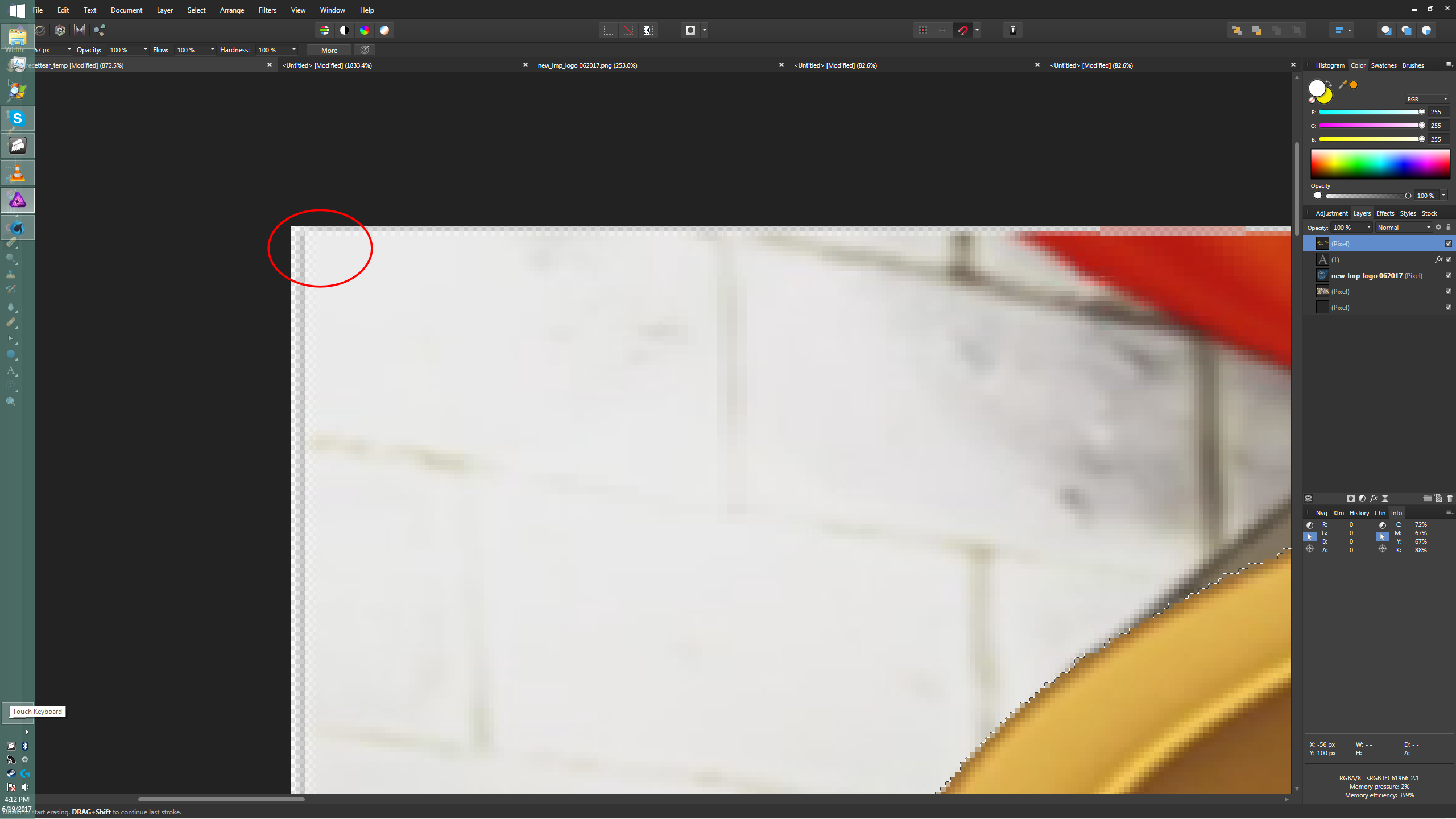1456x819 pixels.
Task: Click the color Opacity slider
Action: [x=1368, y=196]
